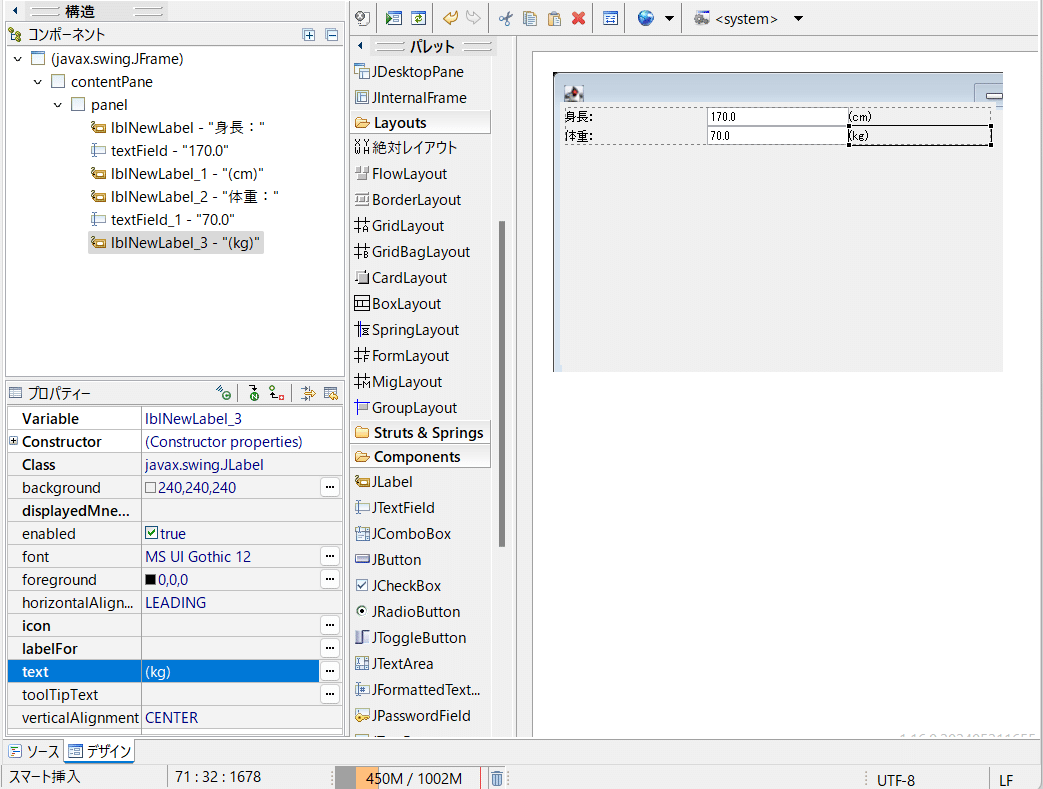1043x789 pixels.
Task: Open background color editor ellipsis button
Action: 330,487
